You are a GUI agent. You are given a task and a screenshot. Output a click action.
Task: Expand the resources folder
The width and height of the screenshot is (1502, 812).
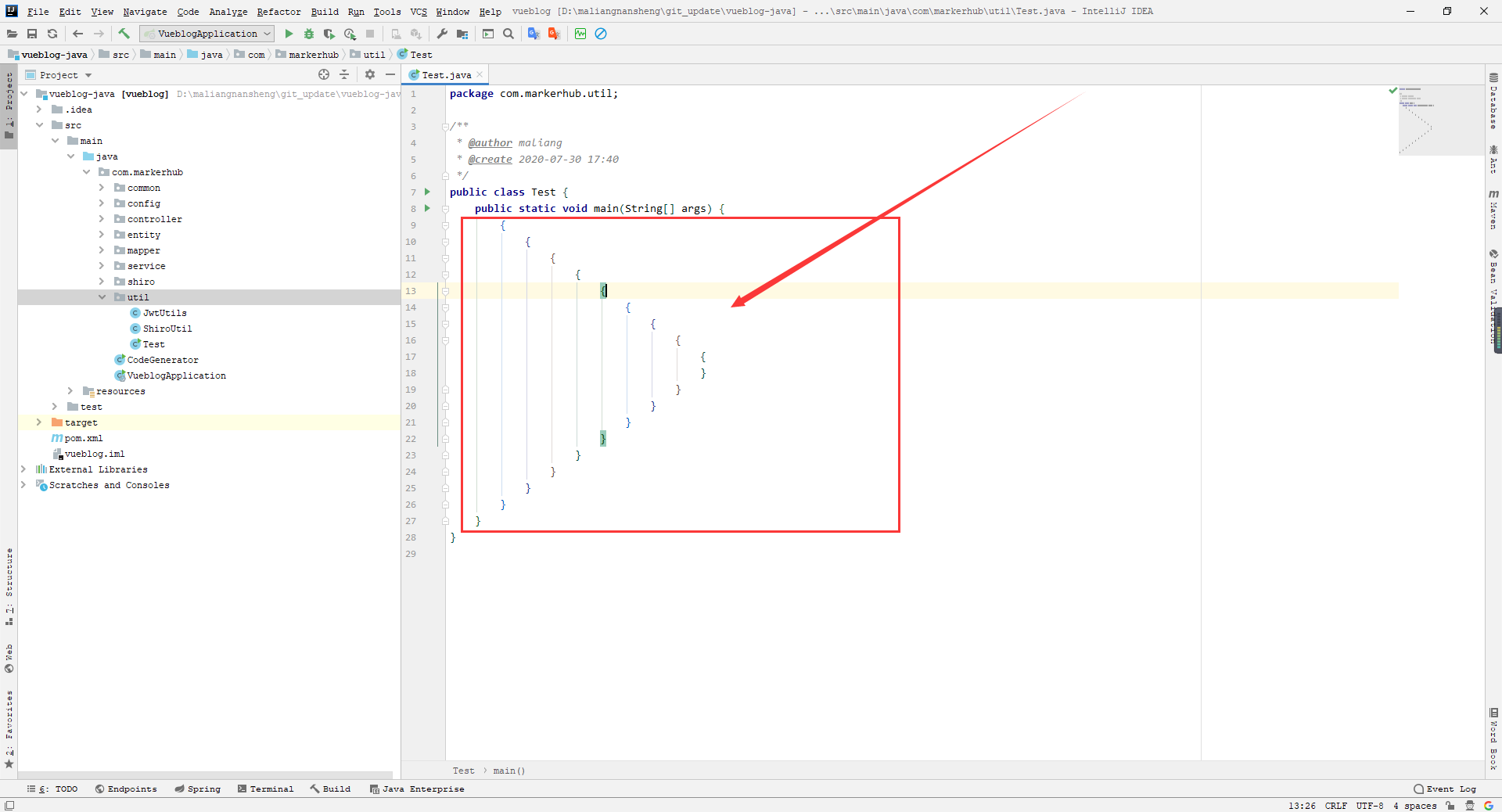click(70, 391)
